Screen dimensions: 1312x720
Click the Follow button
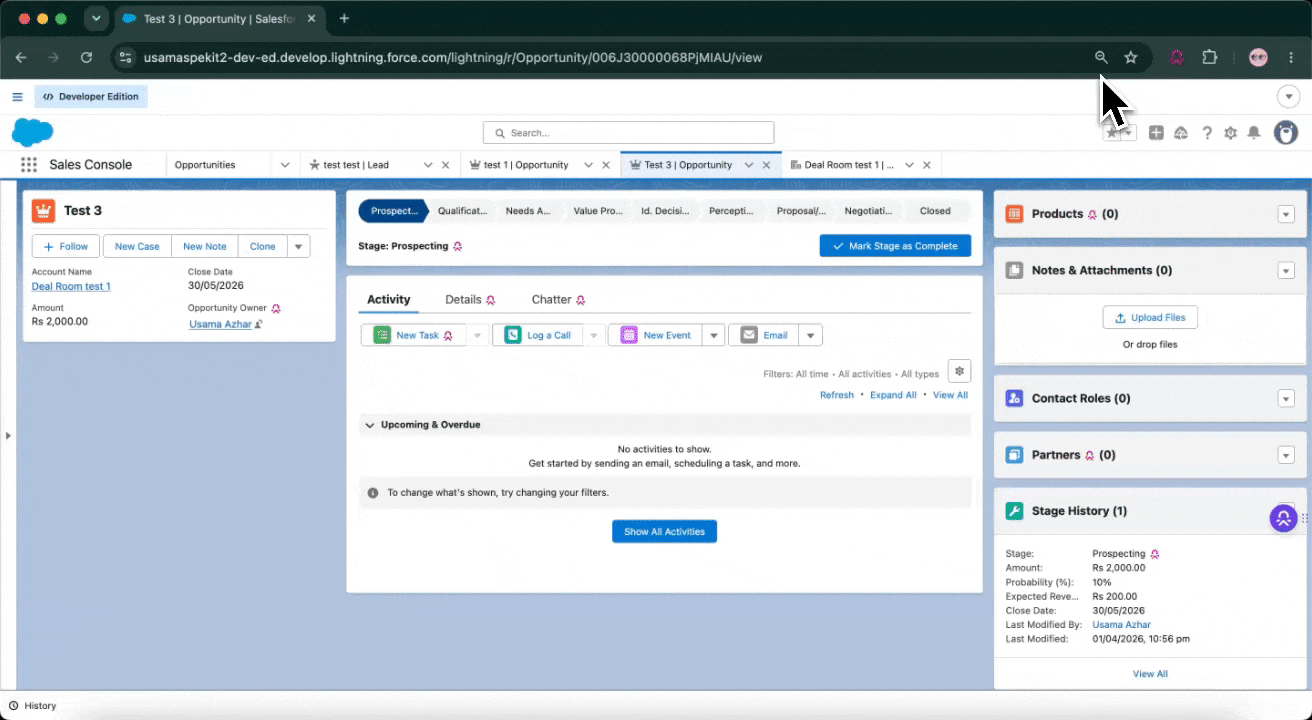pyautogui.click(x=66, y=246)
